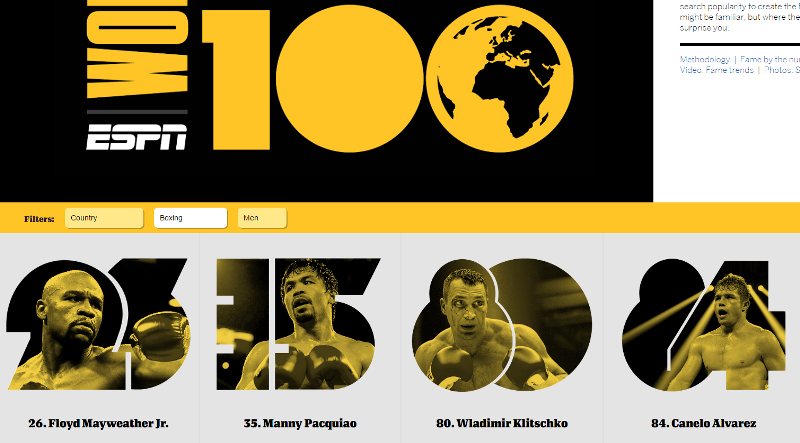Click the vertical 'WORLD' banner text
The height and width of the screenshot is (443, 800).
[x=137, y=49]
